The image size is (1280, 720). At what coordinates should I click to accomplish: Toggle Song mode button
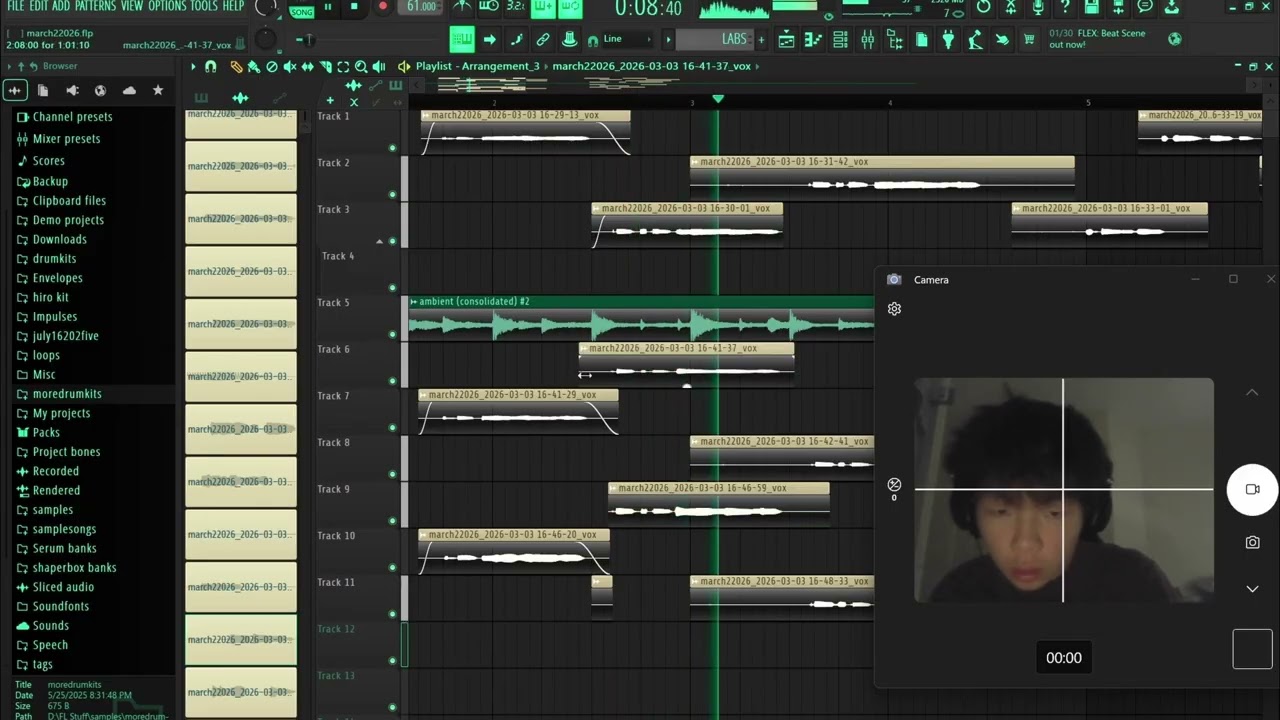[x=301, y=10]
